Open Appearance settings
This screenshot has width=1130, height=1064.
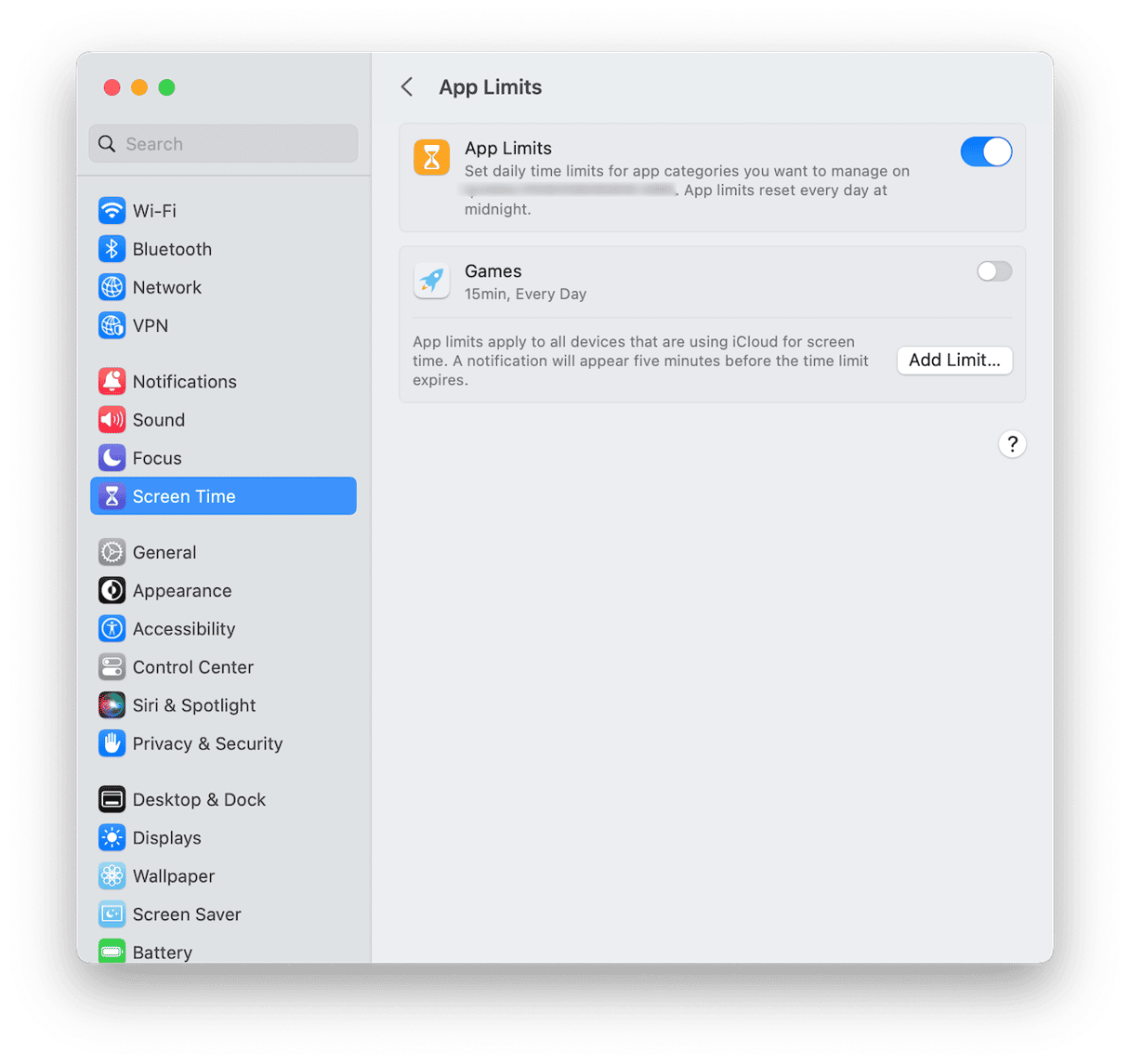coord(223,590)
